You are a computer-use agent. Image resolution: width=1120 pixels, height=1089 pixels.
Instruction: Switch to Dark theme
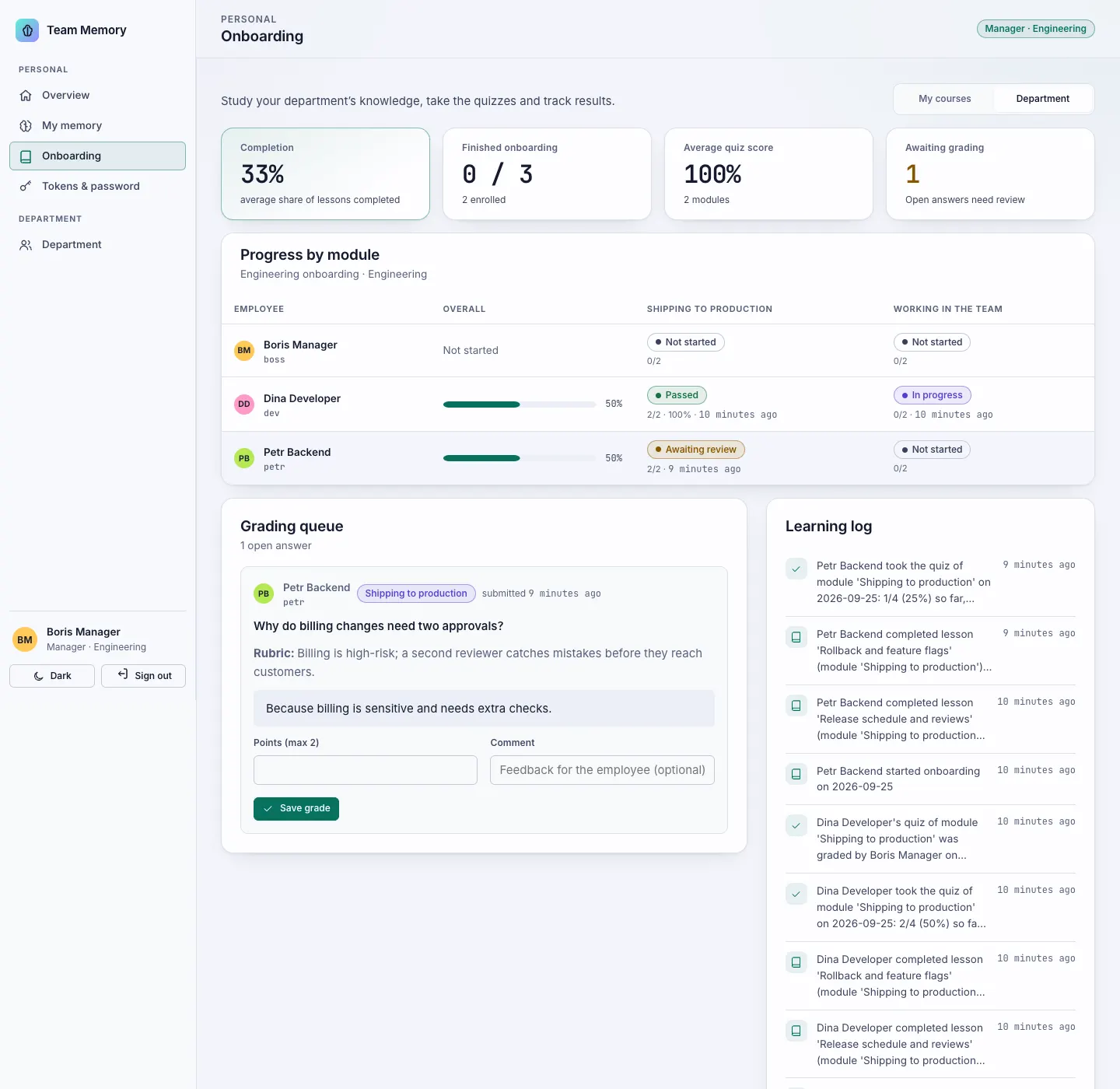tap(52, 676)
